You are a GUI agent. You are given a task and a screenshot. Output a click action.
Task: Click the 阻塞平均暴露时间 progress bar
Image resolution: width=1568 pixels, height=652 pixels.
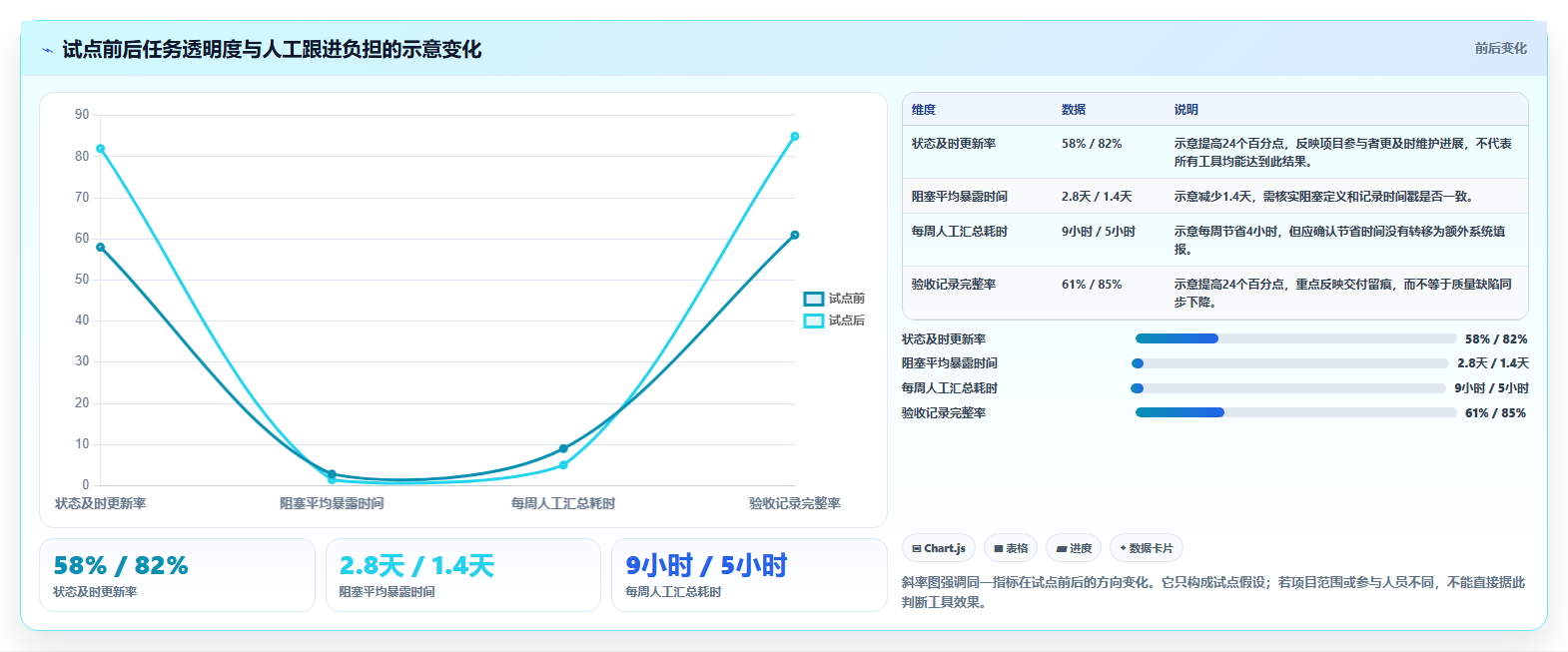click(1289, 363)
